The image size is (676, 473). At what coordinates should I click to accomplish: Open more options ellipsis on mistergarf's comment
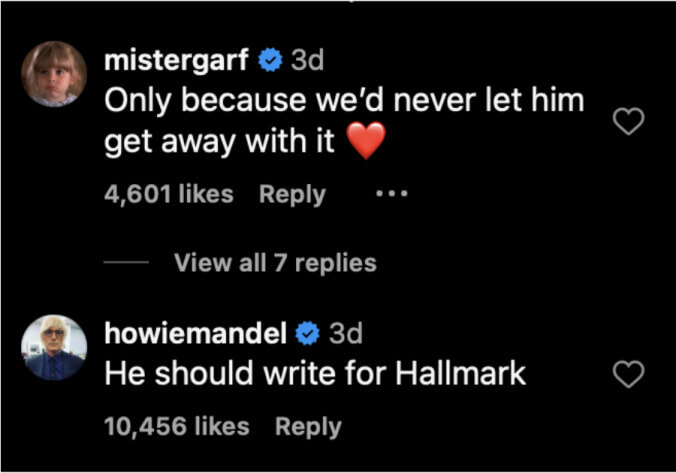click(391, 194)
